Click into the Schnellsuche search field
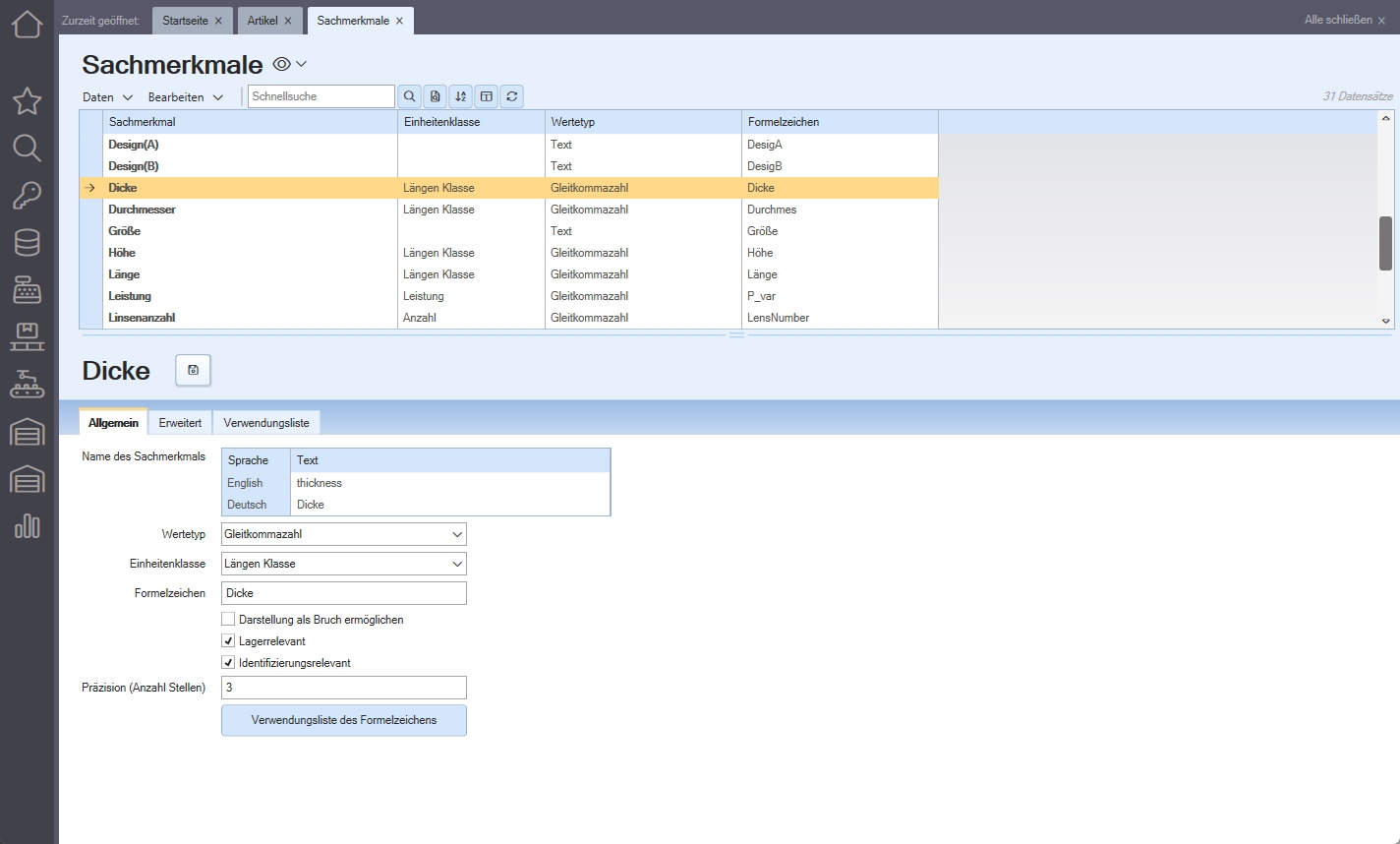The width and height of the screenshot is (1400, 844). 321,96
